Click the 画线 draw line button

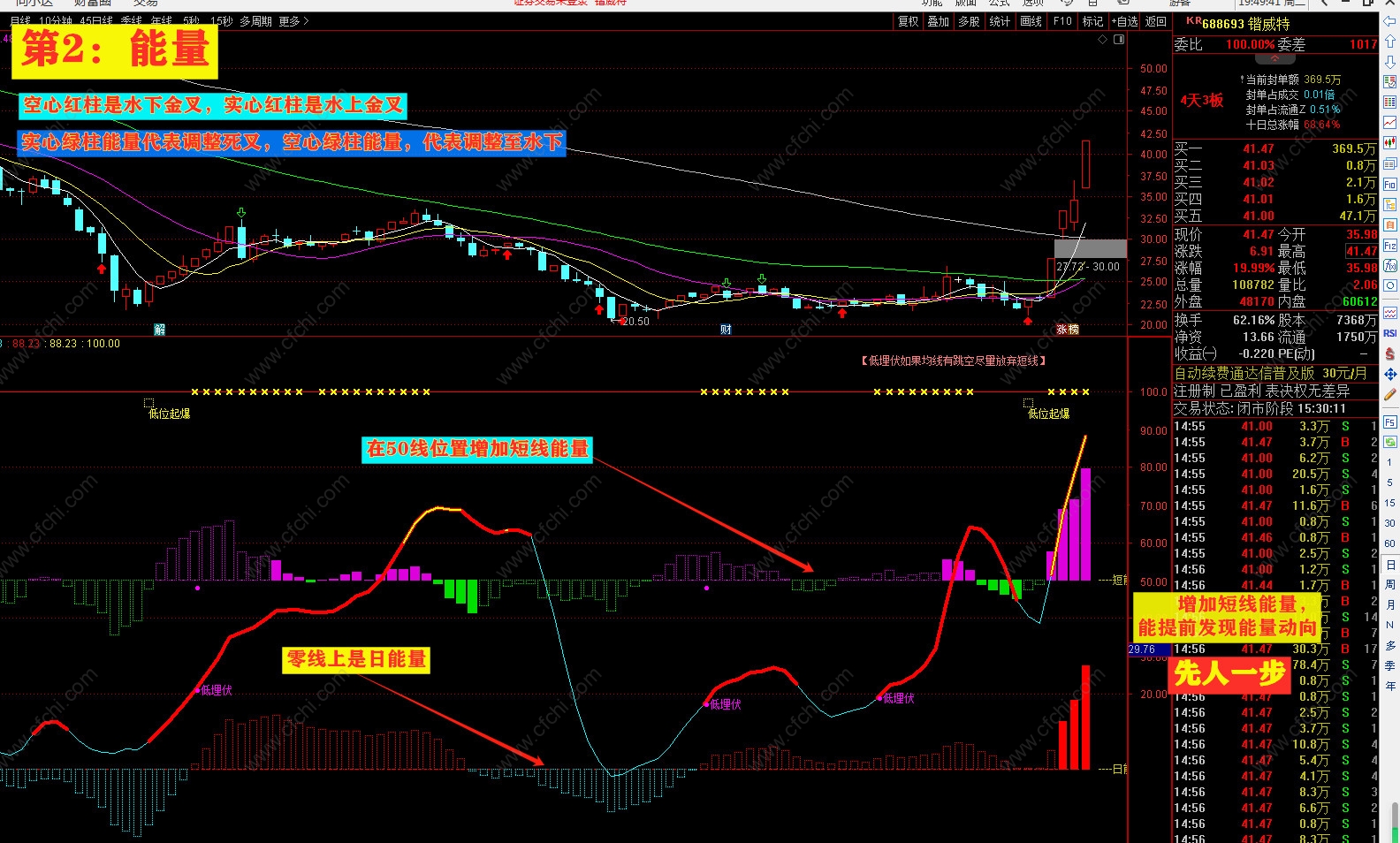tap(1031, 21)
